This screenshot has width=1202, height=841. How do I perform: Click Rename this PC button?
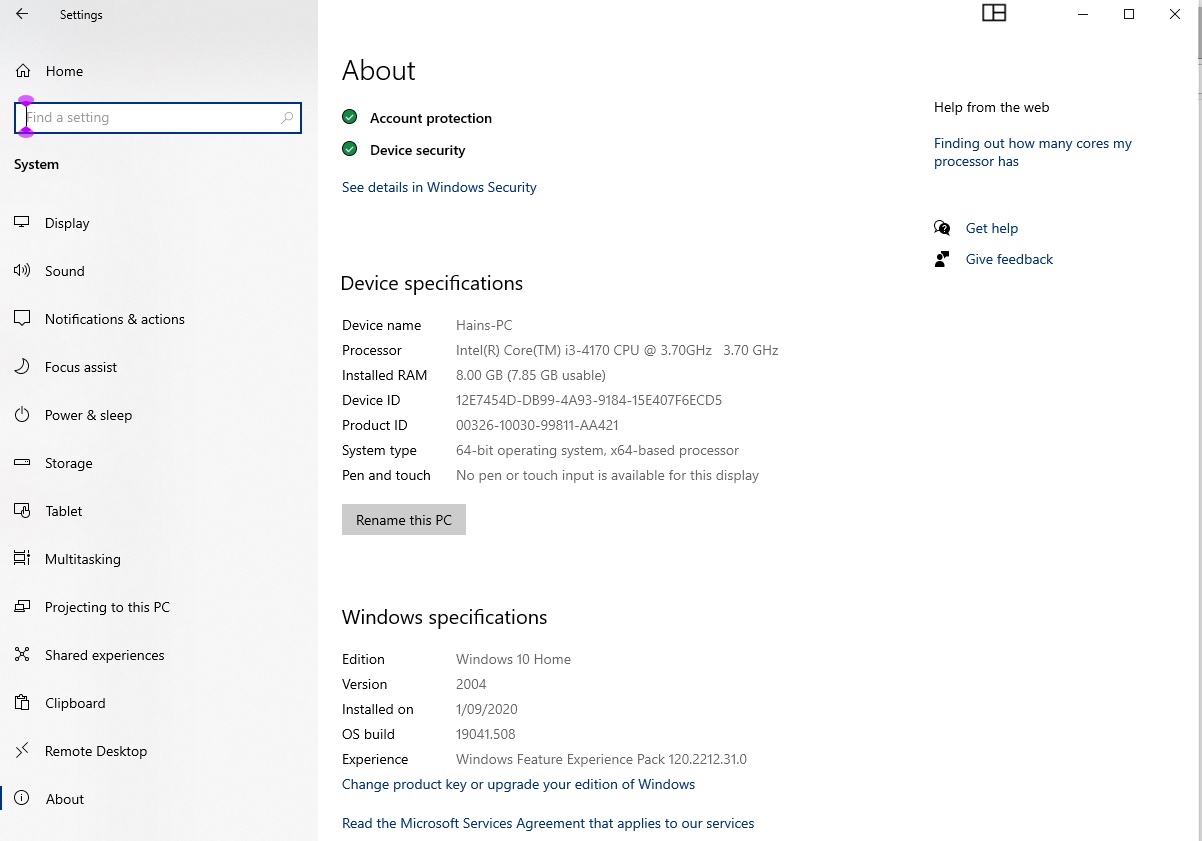pos(404,520)
